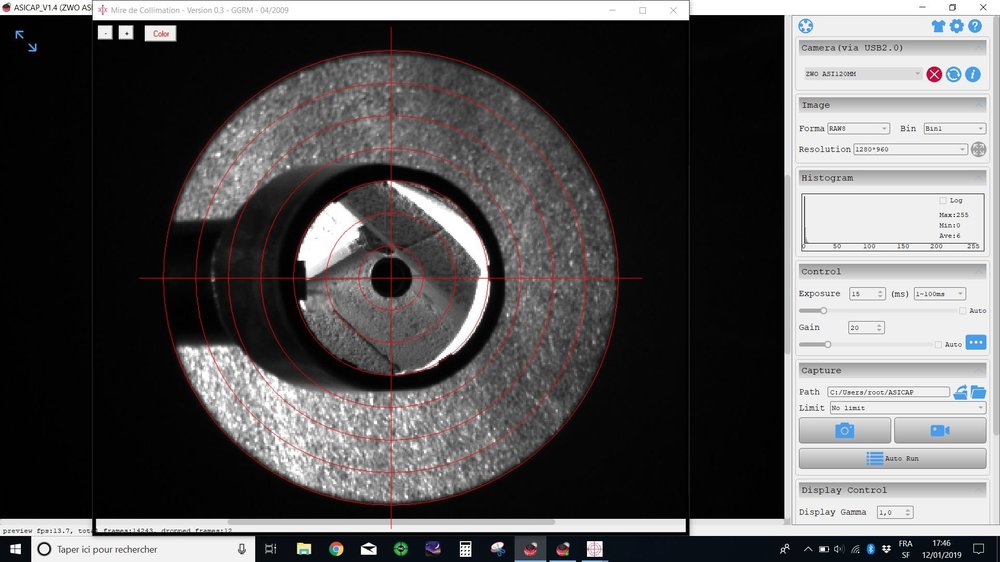
Task: Enable Auto gain checkbox
Action: click(x=938, y=344)
